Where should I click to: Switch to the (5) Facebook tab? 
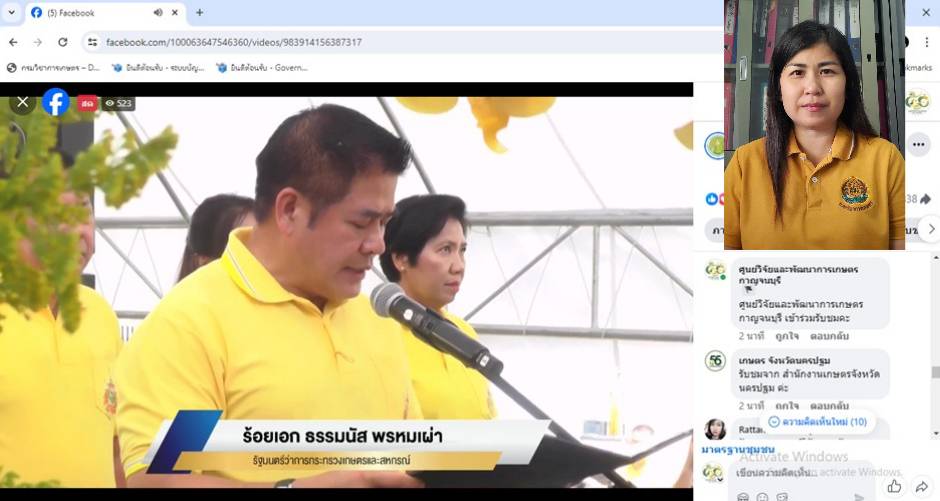pos(106,13)
